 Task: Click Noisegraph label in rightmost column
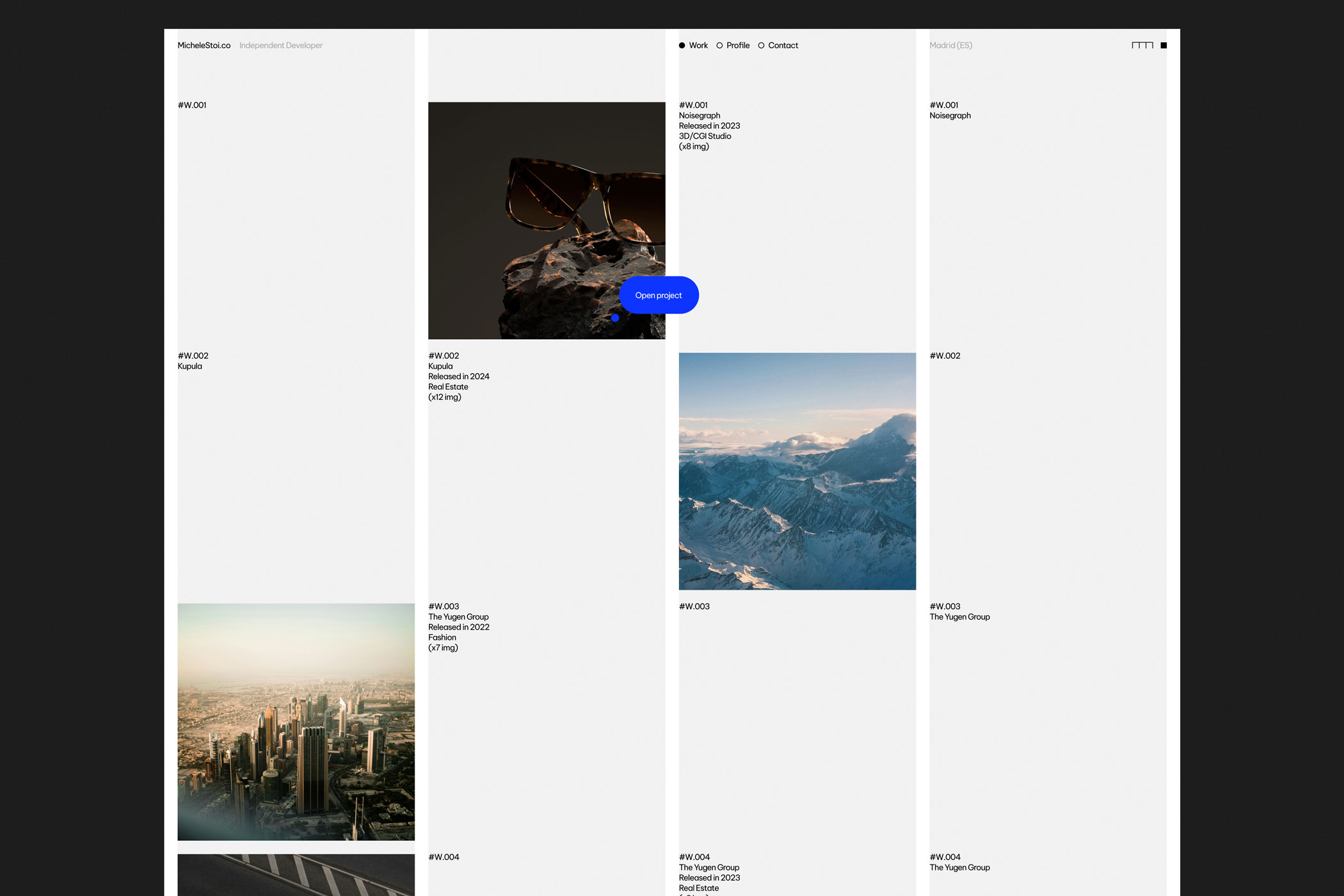(950, 116)
